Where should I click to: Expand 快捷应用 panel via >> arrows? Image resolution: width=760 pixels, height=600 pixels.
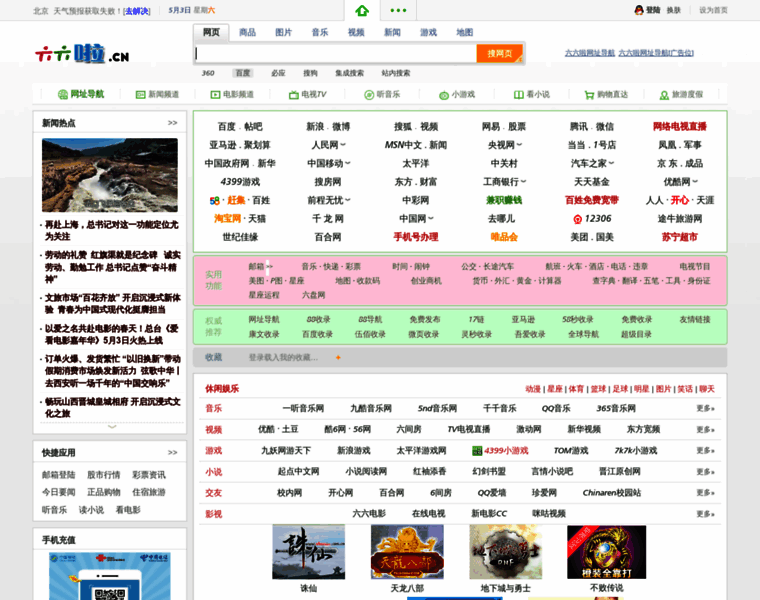[173, 452]
